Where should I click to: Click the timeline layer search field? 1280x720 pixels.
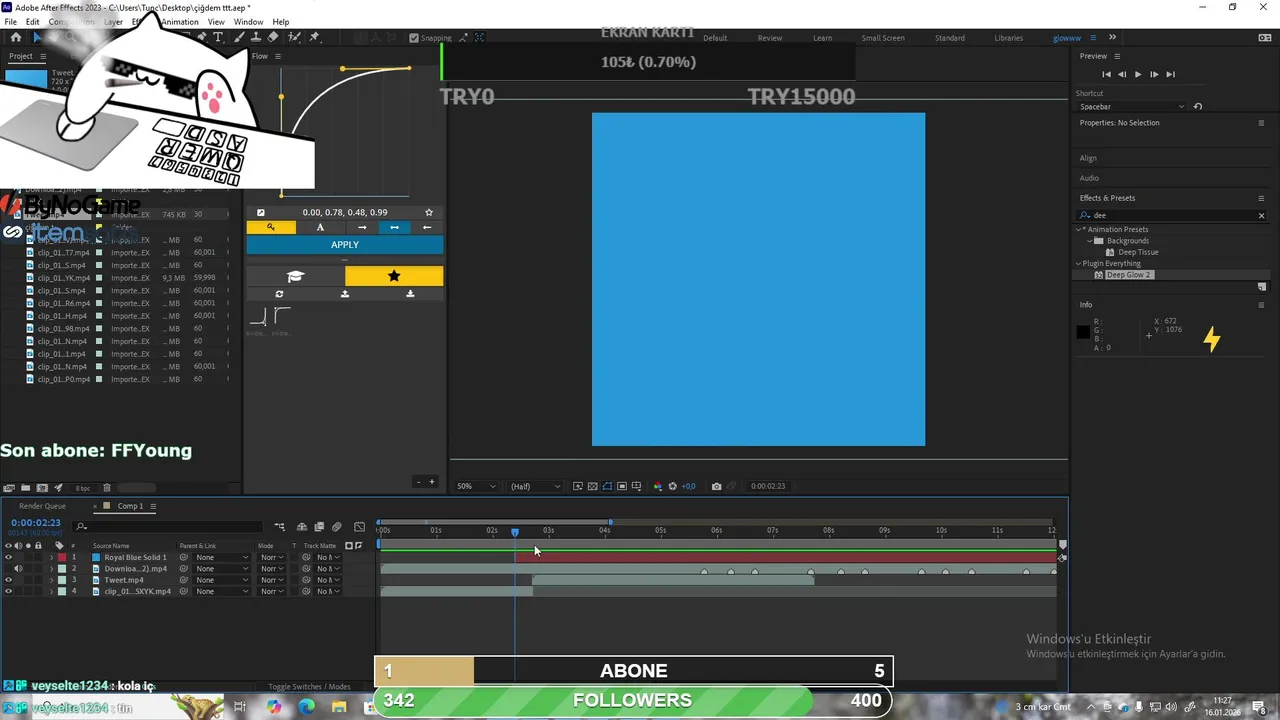click(168, 527)
